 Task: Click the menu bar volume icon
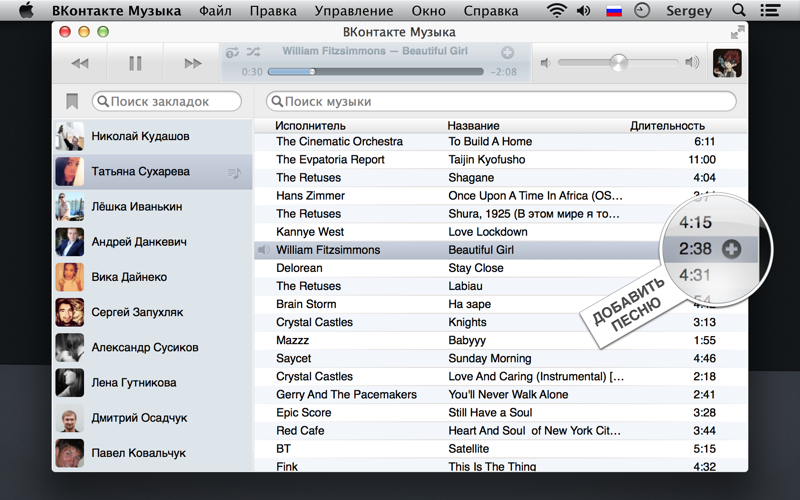point(584,11)
